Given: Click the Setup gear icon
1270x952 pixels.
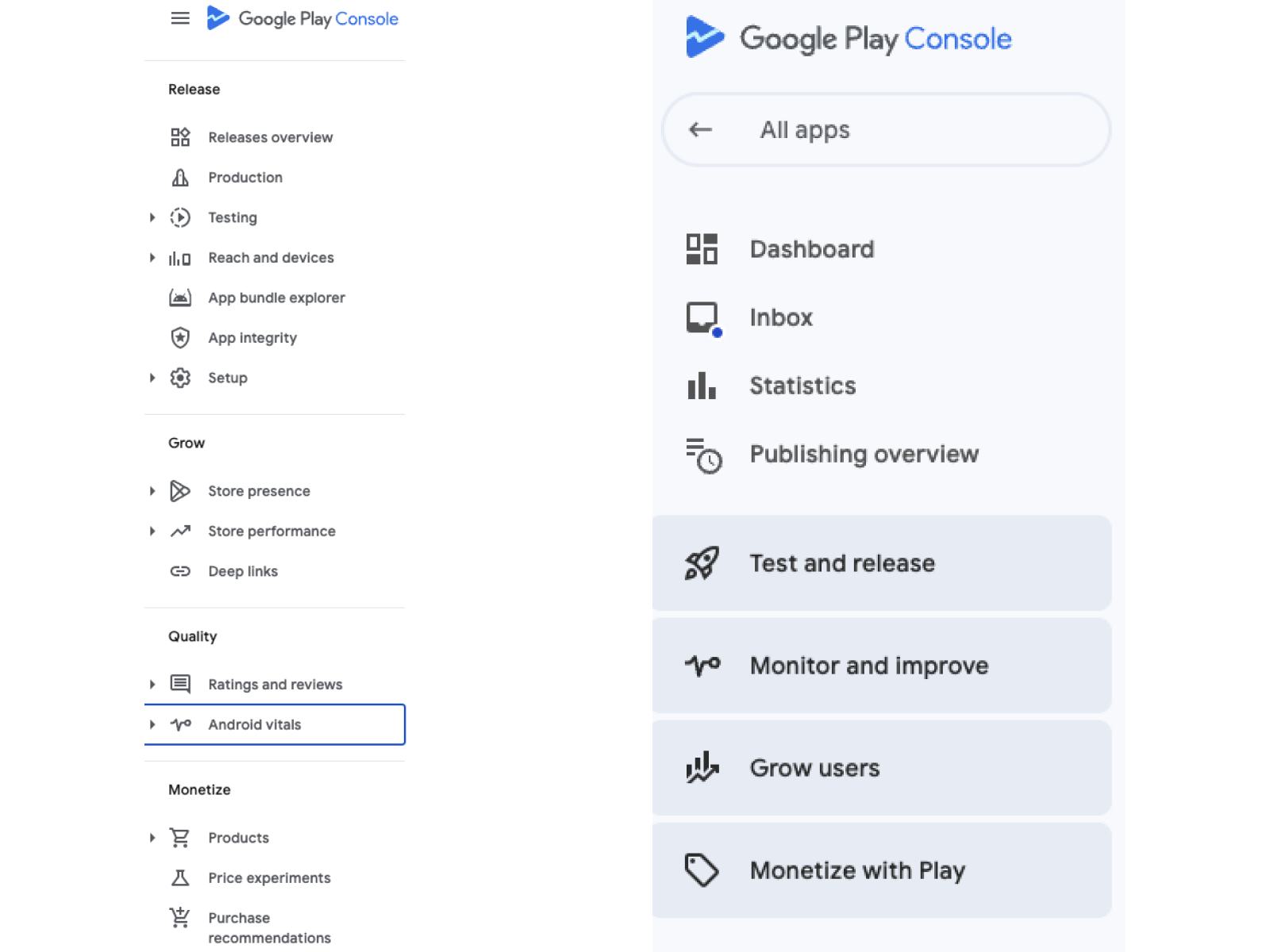Looking at the screenshot, I should point(180,378).
